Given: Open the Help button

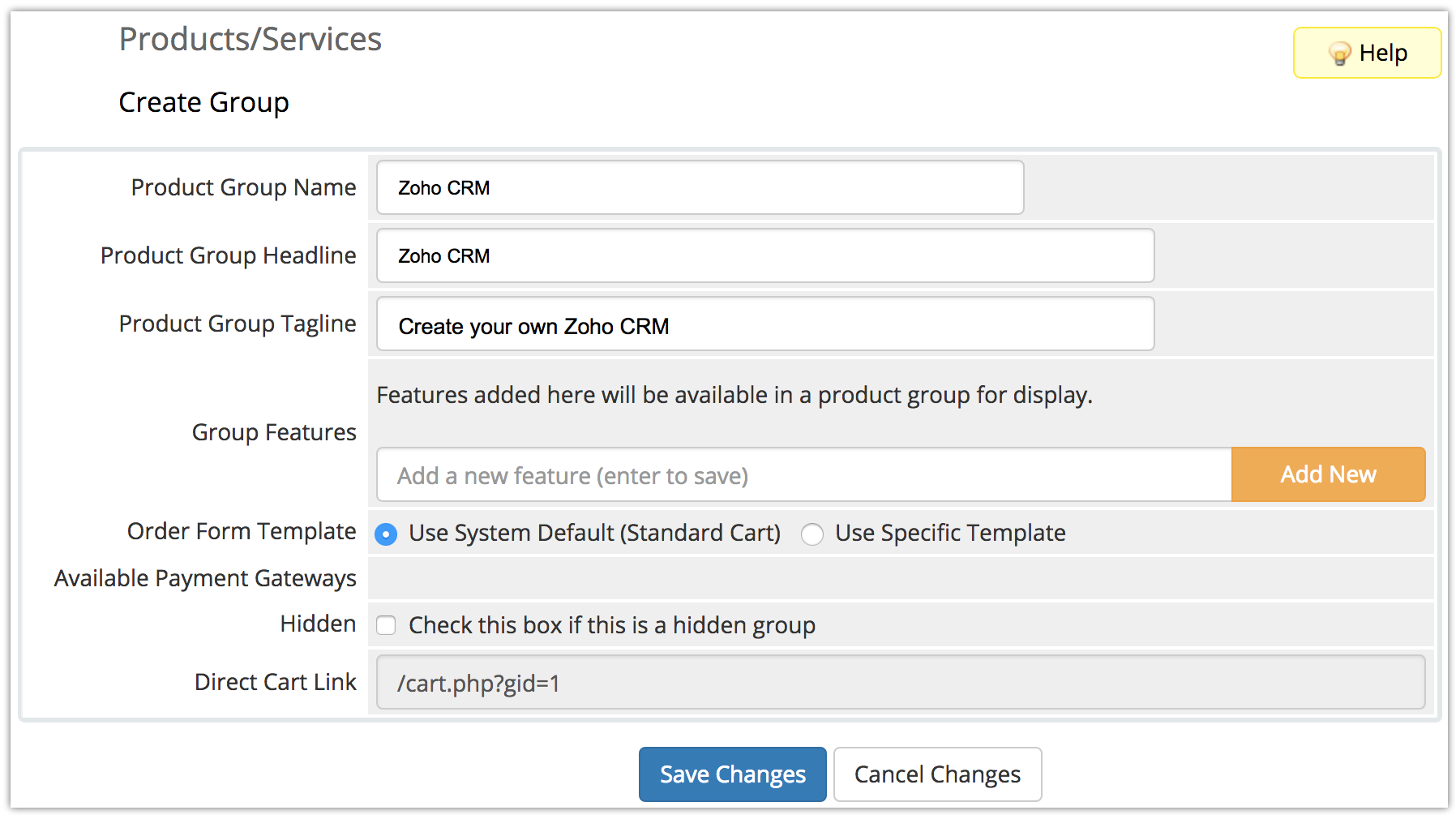Looking at the screenshot, I should tap(1367, 53).
